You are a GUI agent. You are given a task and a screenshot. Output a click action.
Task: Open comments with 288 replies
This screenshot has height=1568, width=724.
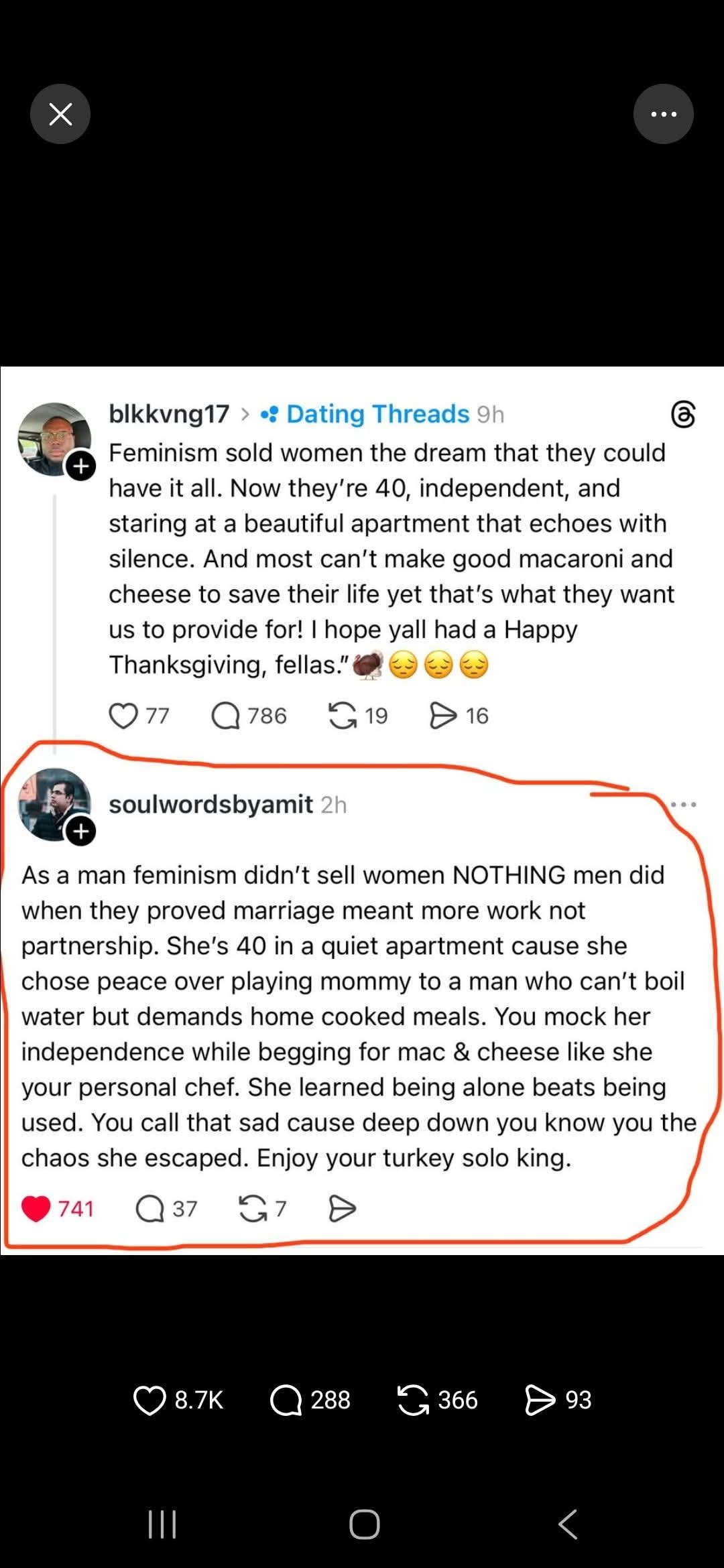click(286, 1400)
